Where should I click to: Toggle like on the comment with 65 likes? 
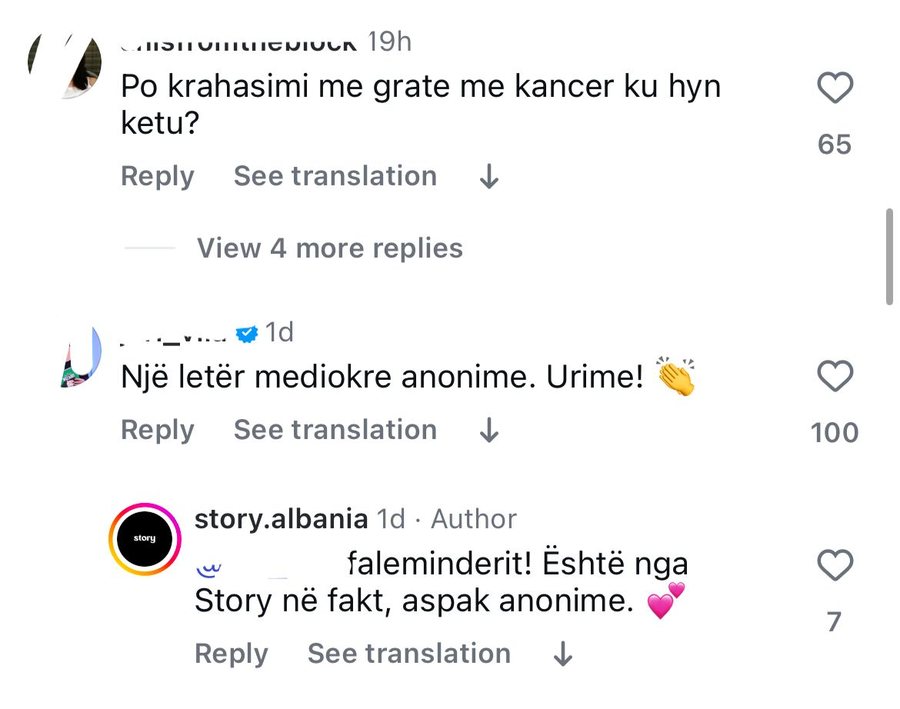coord(835,87)
